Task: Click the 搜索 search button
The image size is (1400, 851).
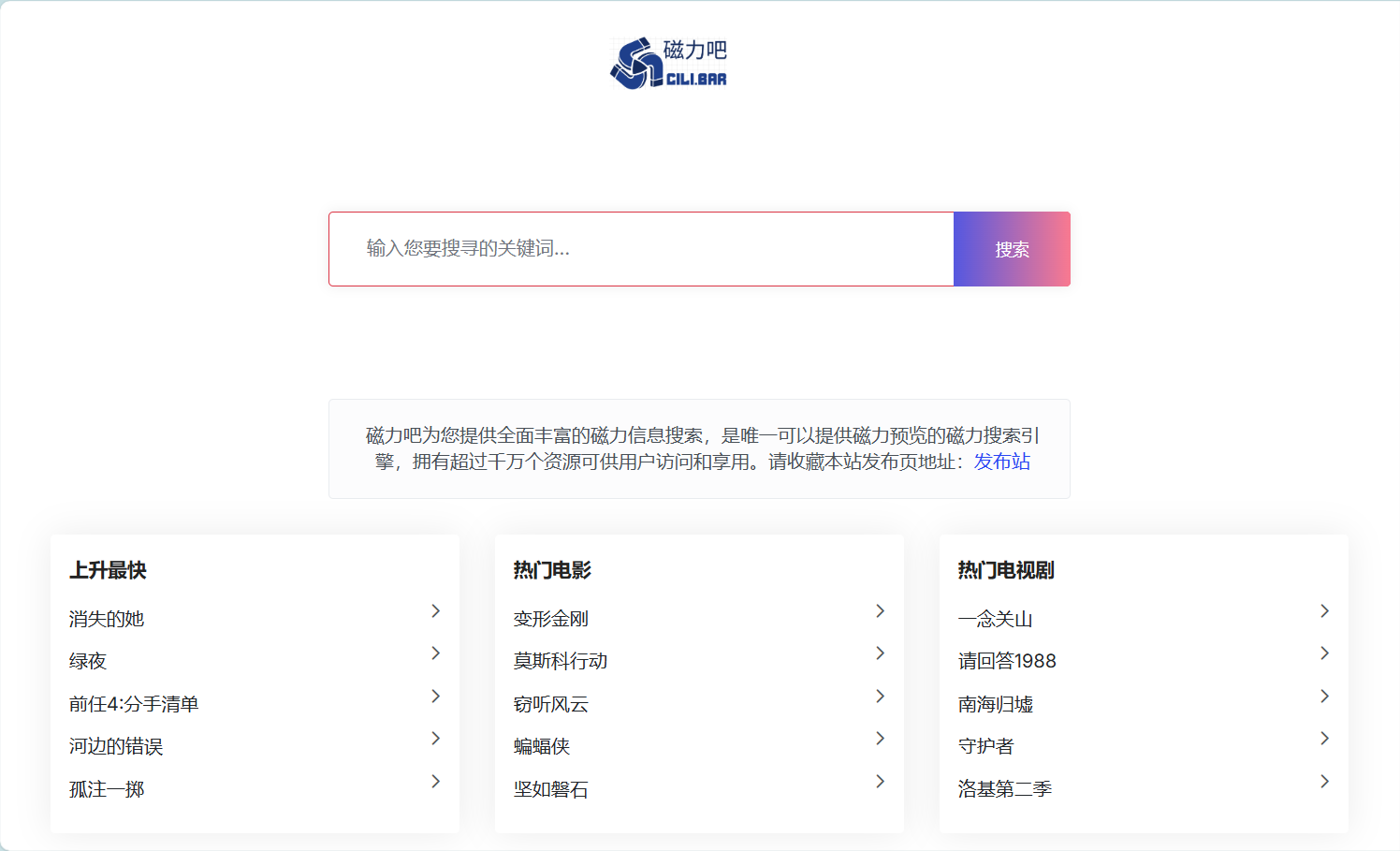Action: coord(1012,249)
